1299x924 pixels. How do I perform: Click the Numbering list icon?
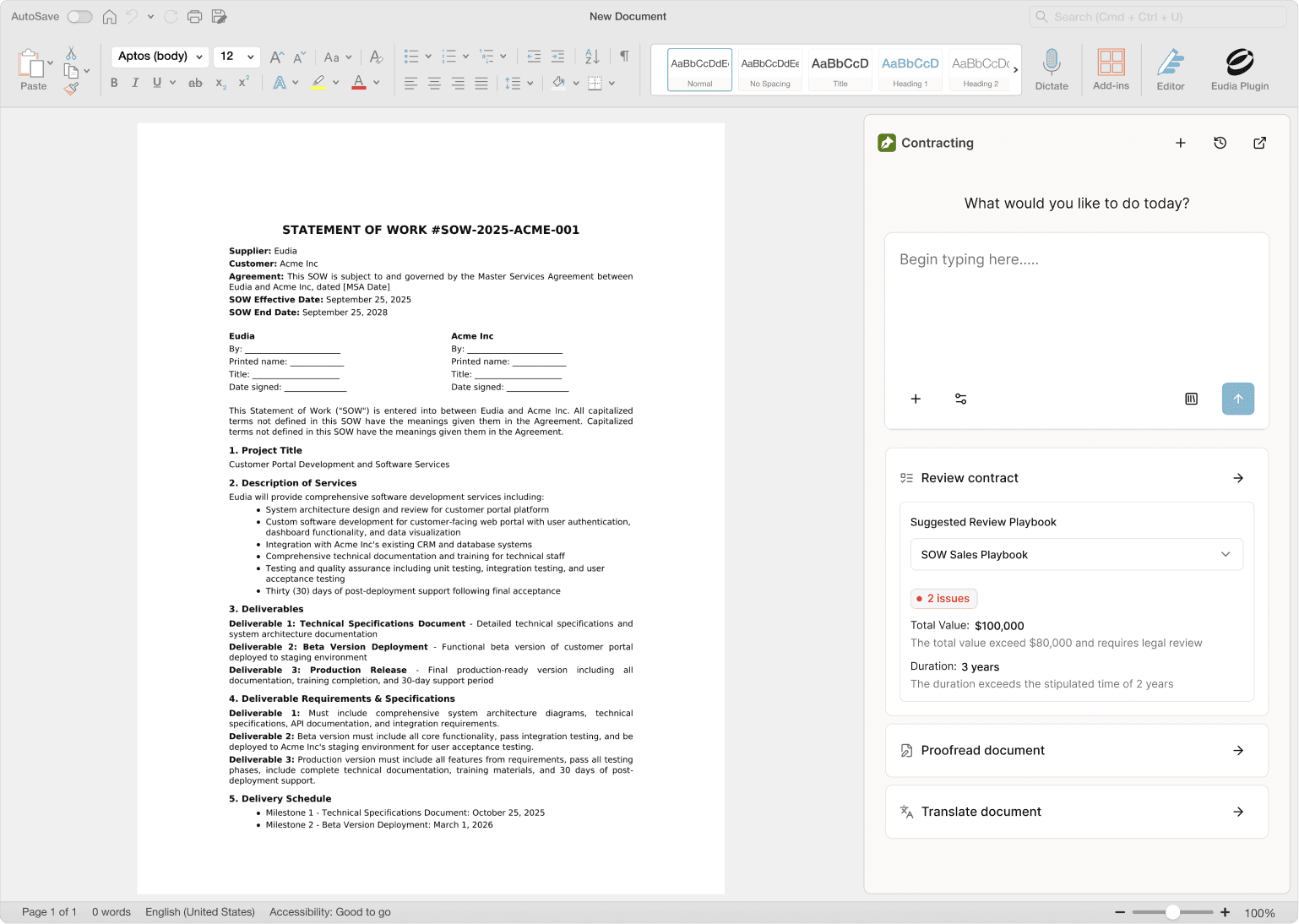[448, 57]
